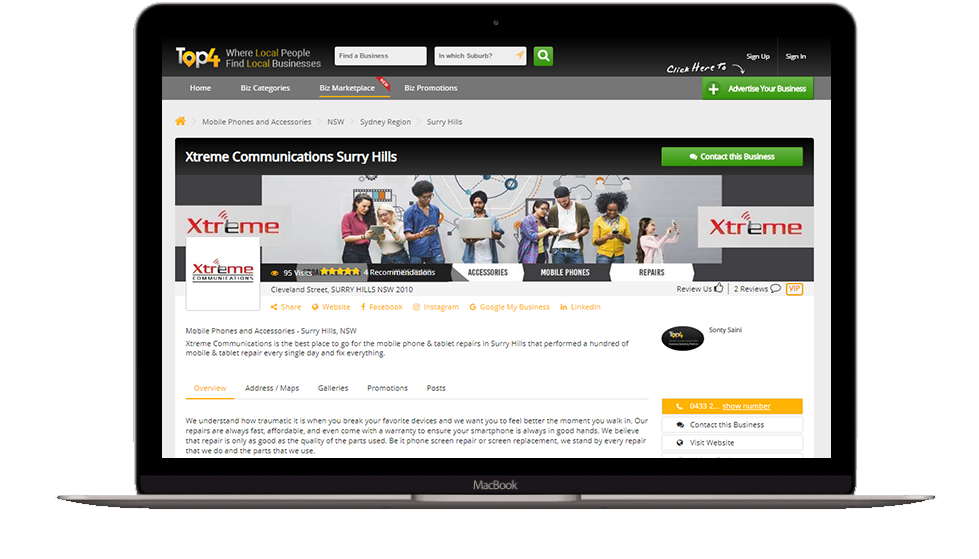The height and width of the screenshot is (559, 979).
Task: Click the home breadcrumb icon
Action: coord(180,121)
